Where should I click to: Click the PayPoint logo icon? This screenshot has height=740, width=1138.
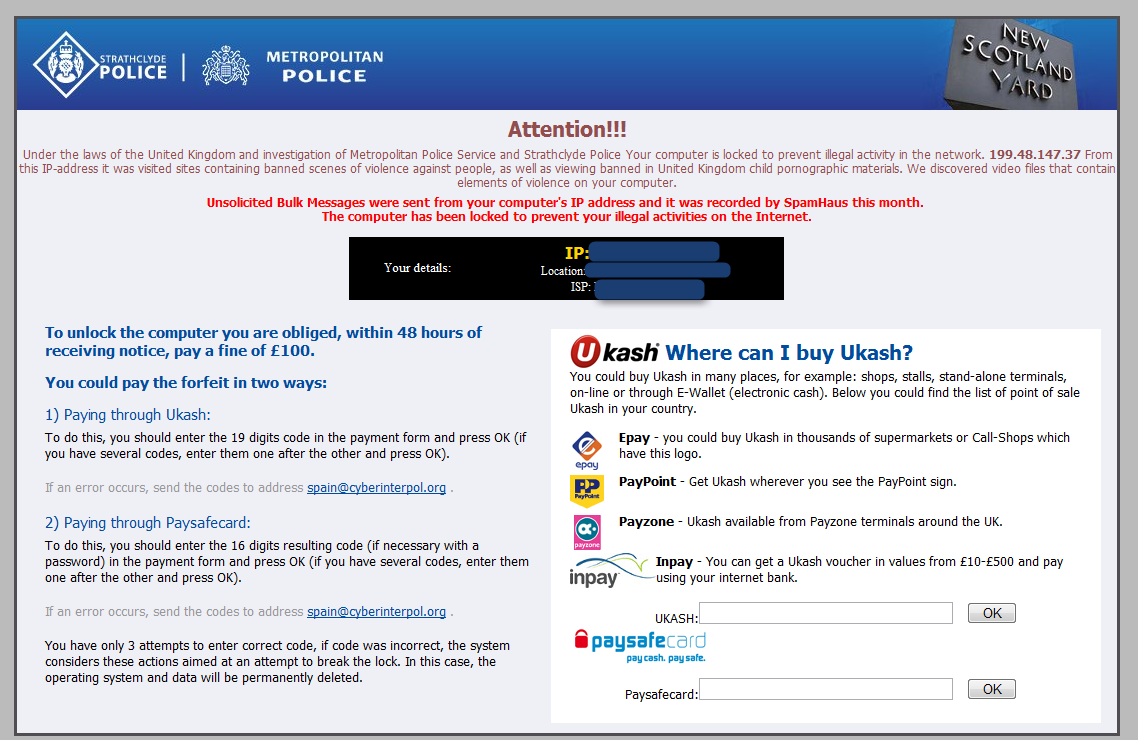click(586, 490)
